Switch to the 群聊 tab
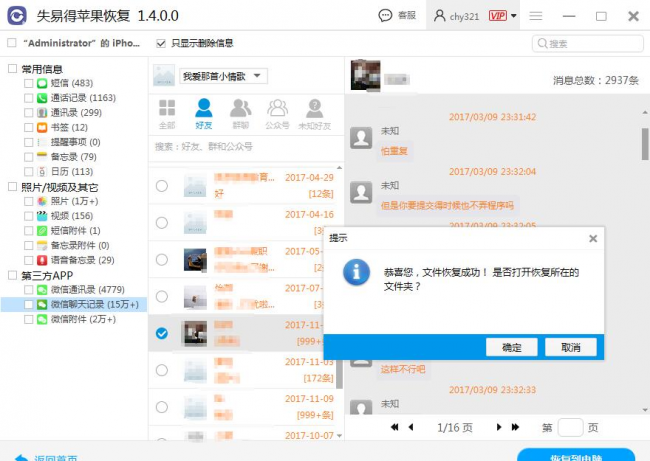Image resolution: width=650 pixels, height=461 pixels. tap(240, 114)
